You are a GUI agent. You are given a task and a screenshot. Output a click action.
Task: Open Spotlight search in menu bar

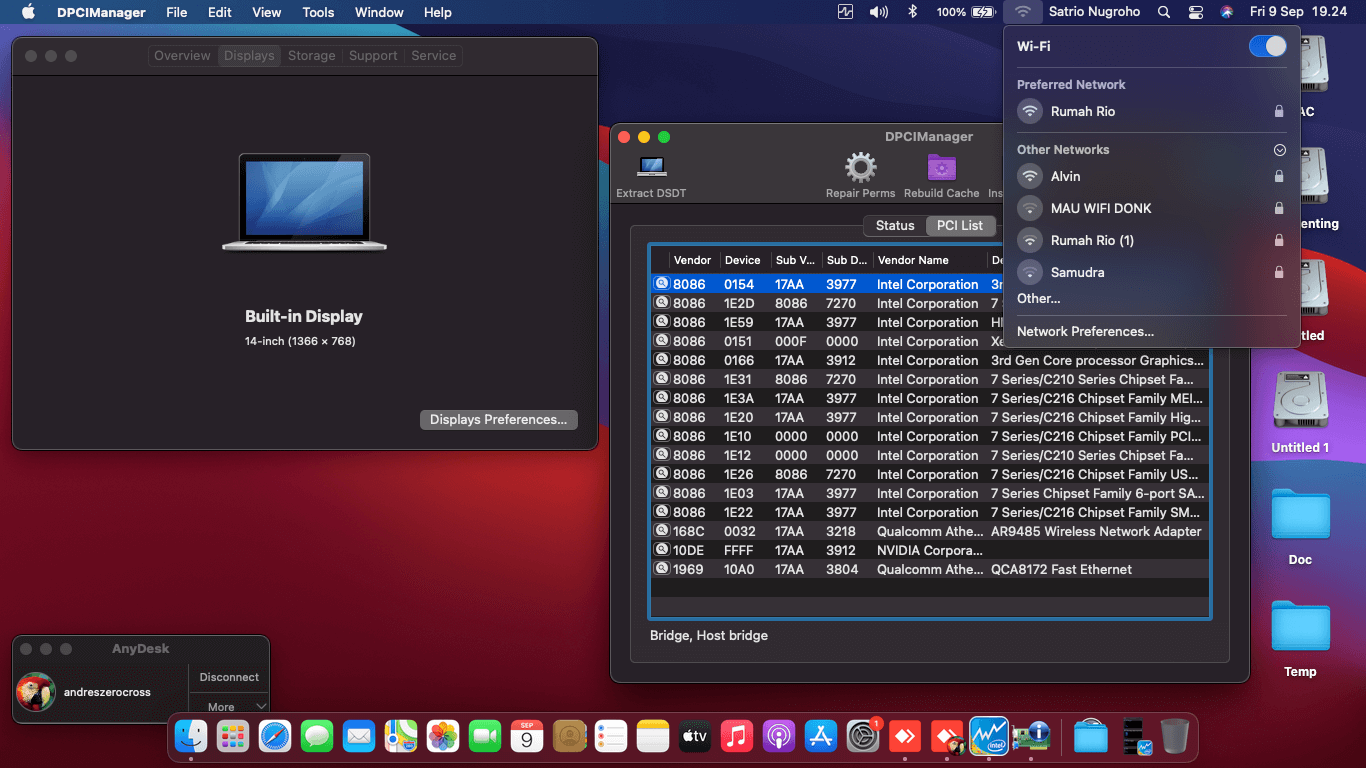1163,12
